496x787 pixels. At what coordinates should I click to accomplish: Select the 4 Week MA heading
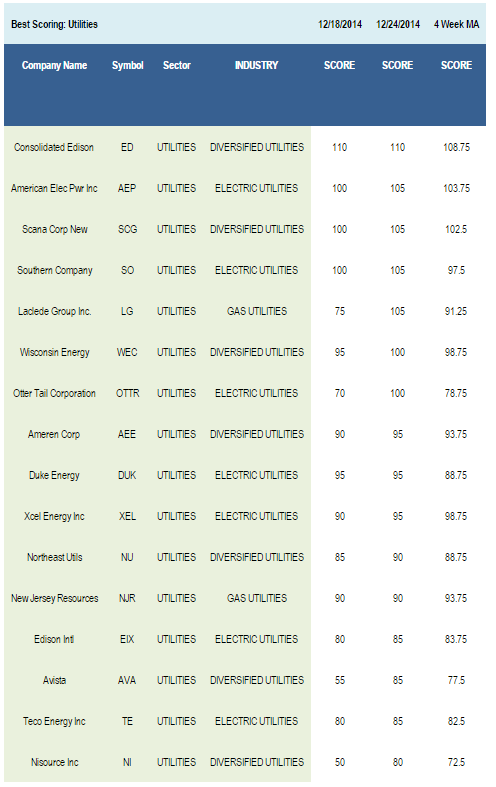click(456, 24)
